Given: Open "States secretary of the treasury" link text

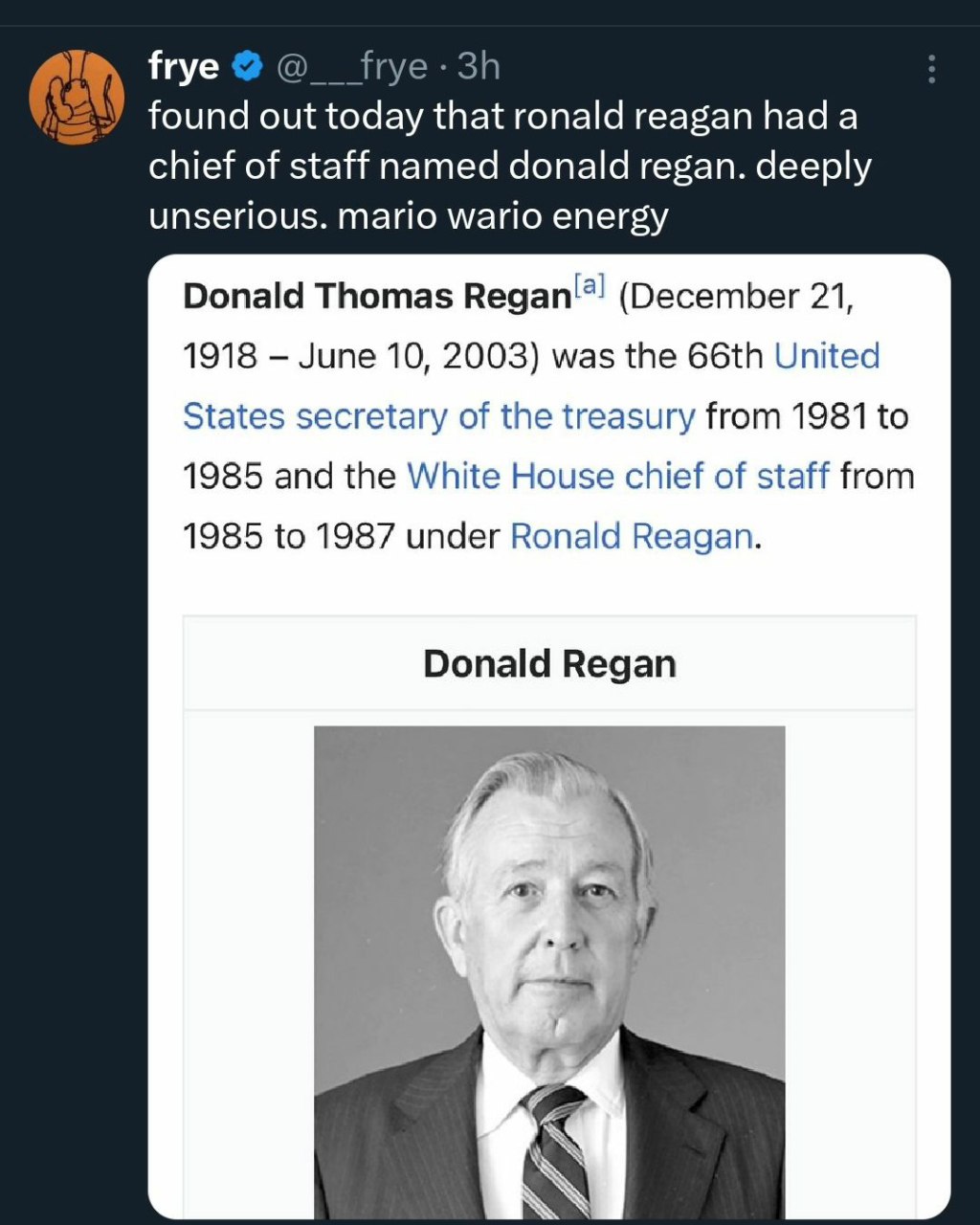Looking at the screenshot, I should 438,417.
